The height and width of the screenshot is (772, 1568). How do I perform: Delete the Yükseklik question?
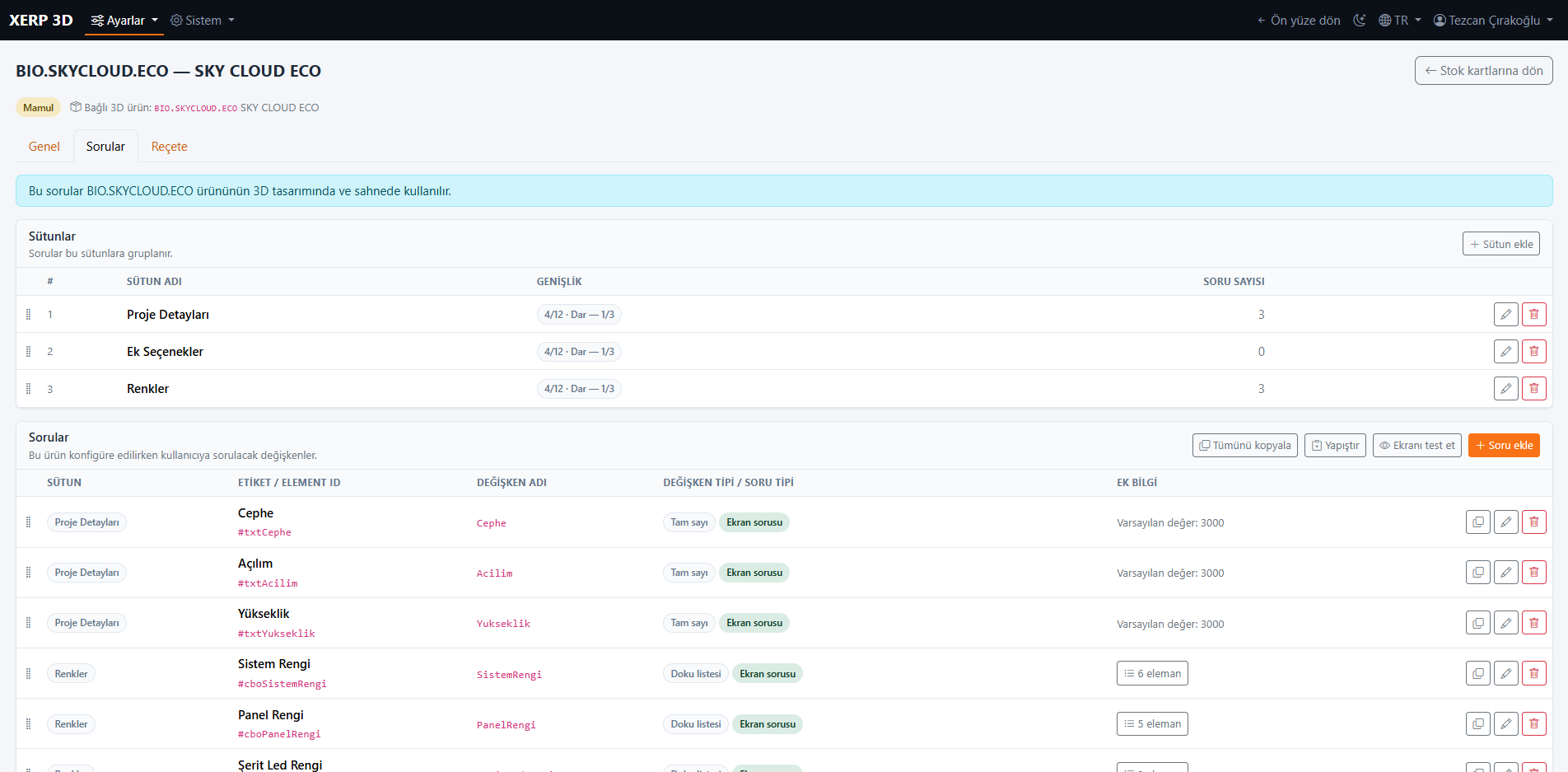click(1533, 623)
